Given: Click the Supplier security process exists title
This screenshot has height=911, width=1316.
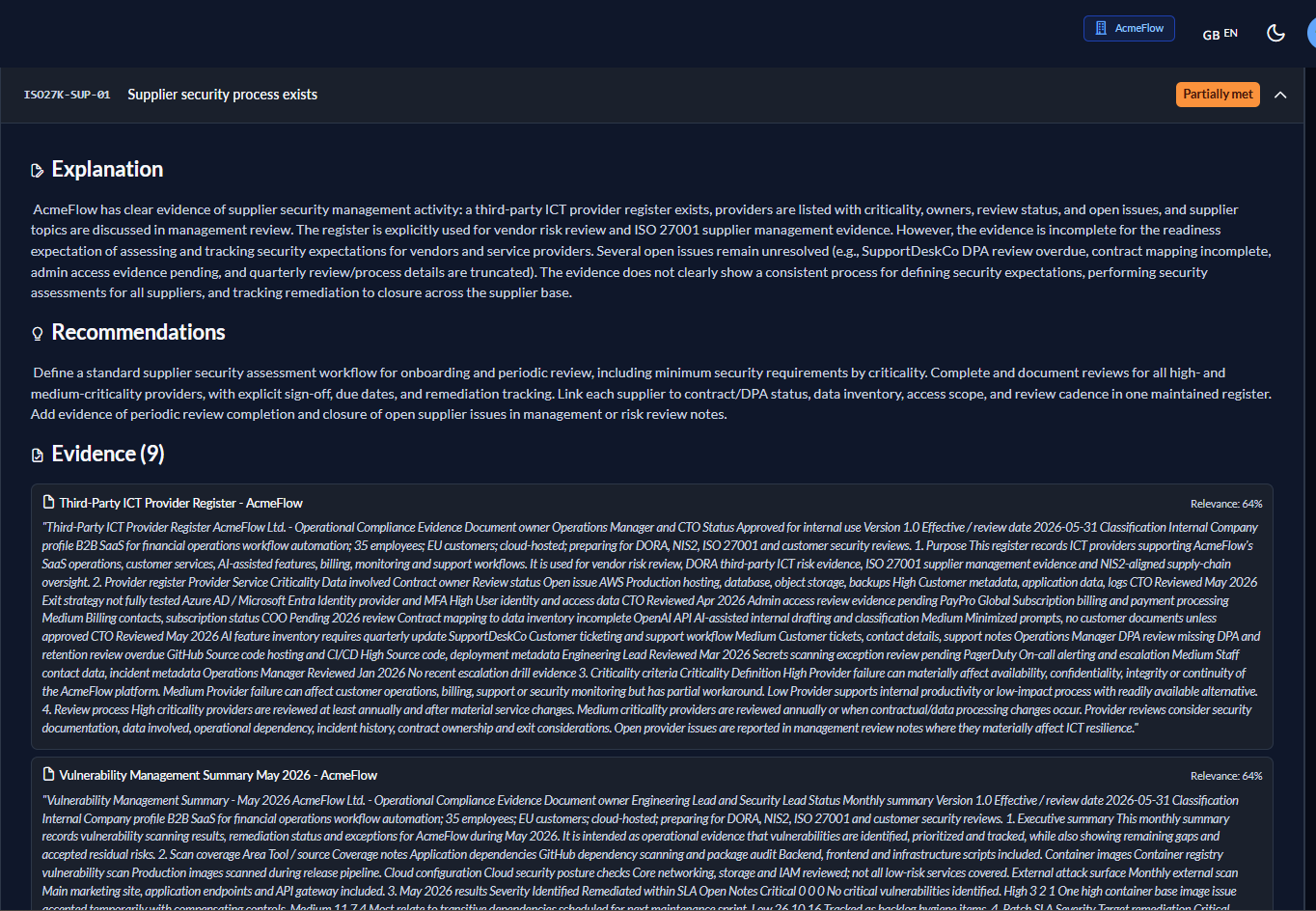Looking at the screenshot, I should pyautogui.click(x=222, y=95).
